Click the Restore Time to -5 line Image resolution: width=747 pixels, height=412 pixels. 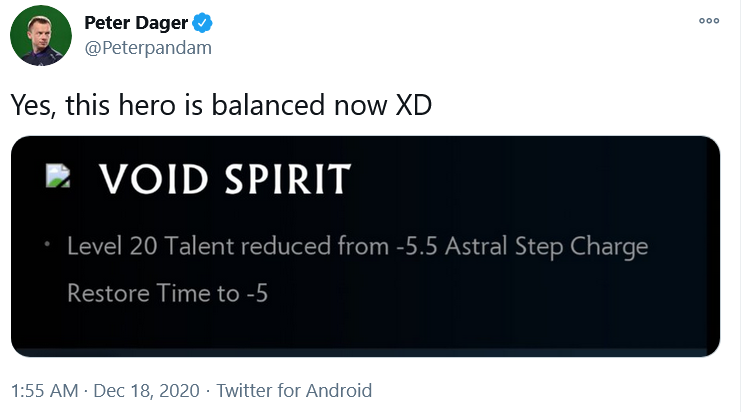(x=167, y=293)
